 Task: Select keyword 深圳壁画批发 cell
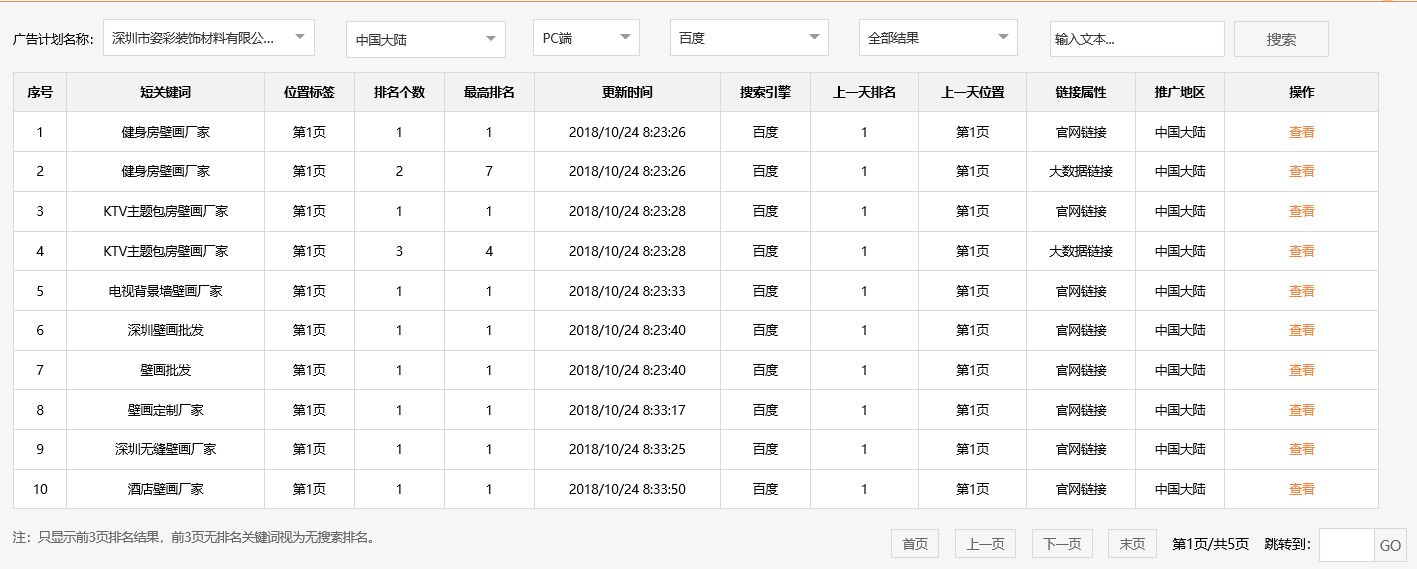pyautogui.click(x=165, y=330)
